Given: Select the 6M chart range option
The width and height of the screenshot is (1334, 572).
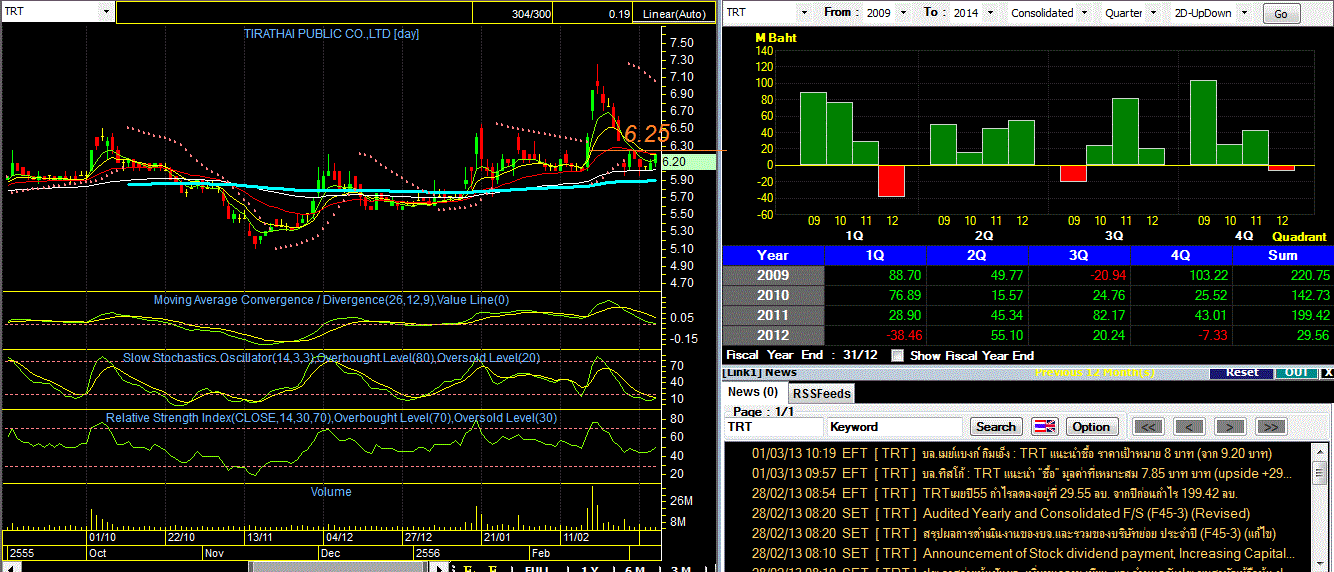Looking at the screenshot, I should (635, 568).
